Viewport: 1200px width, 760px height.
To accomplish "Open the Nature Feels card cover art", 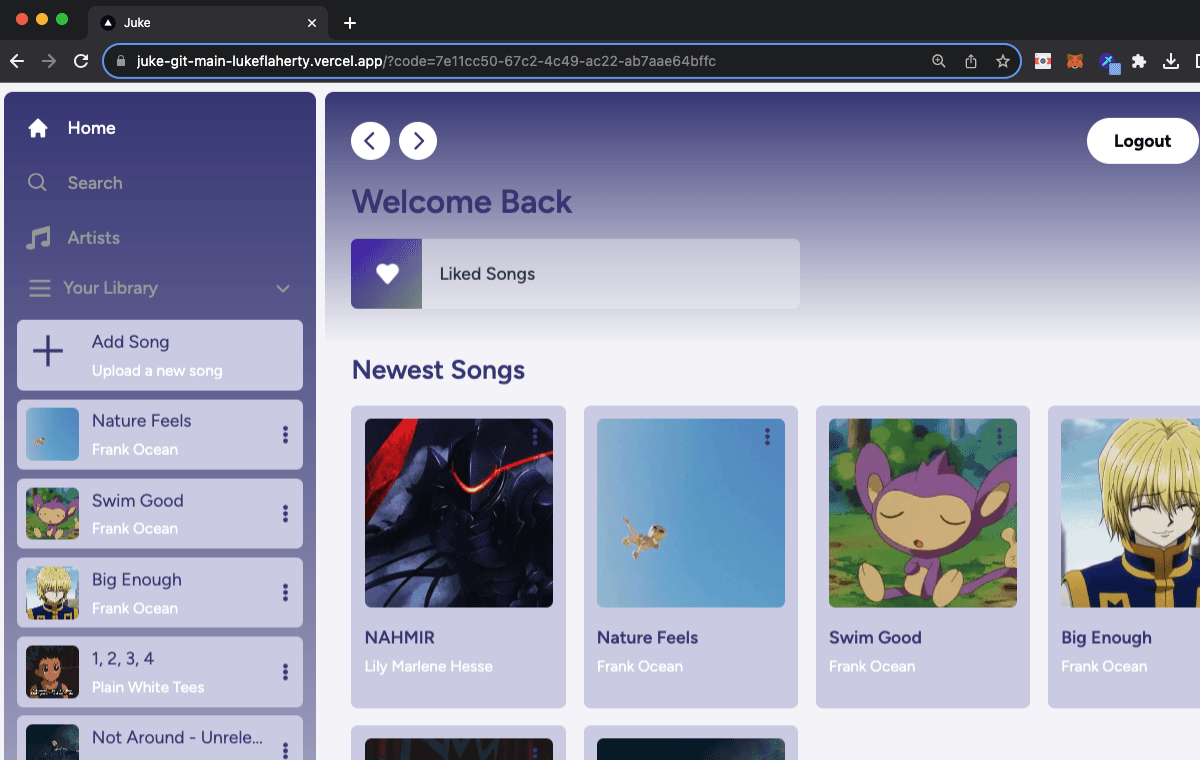I will click(x=691, y=513).
